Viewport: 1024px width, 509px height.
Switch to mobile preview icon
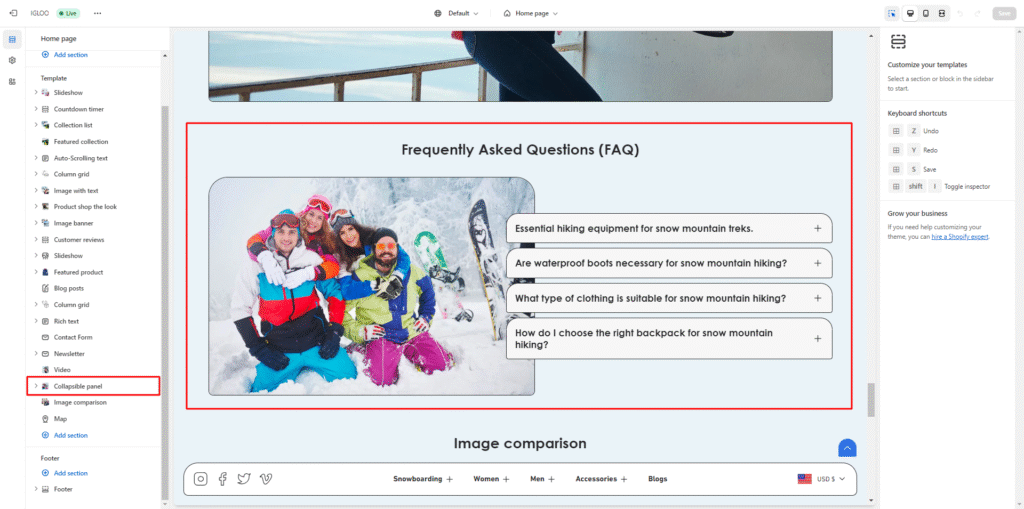coord(926,13)
